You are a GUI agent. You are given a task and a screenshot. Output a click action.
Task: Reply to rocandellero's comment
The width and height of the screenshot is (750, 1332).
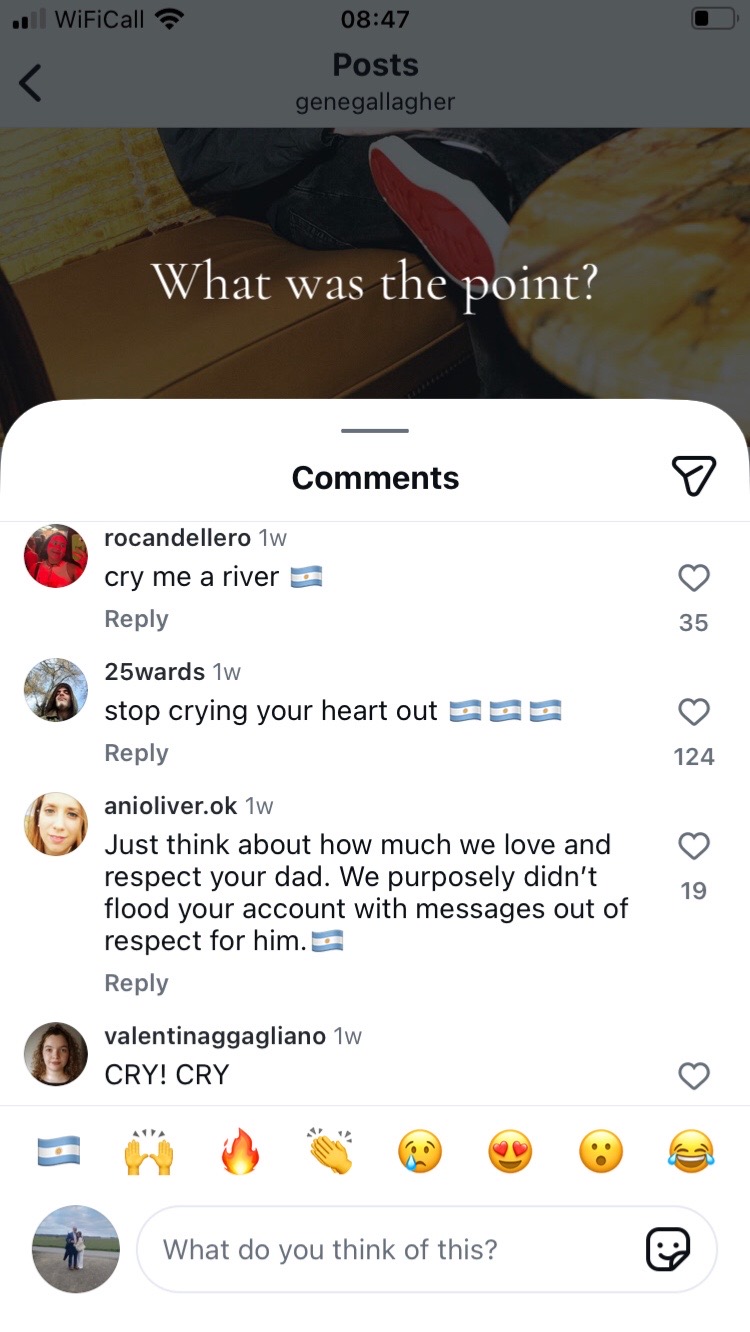[x=136, y=619]
